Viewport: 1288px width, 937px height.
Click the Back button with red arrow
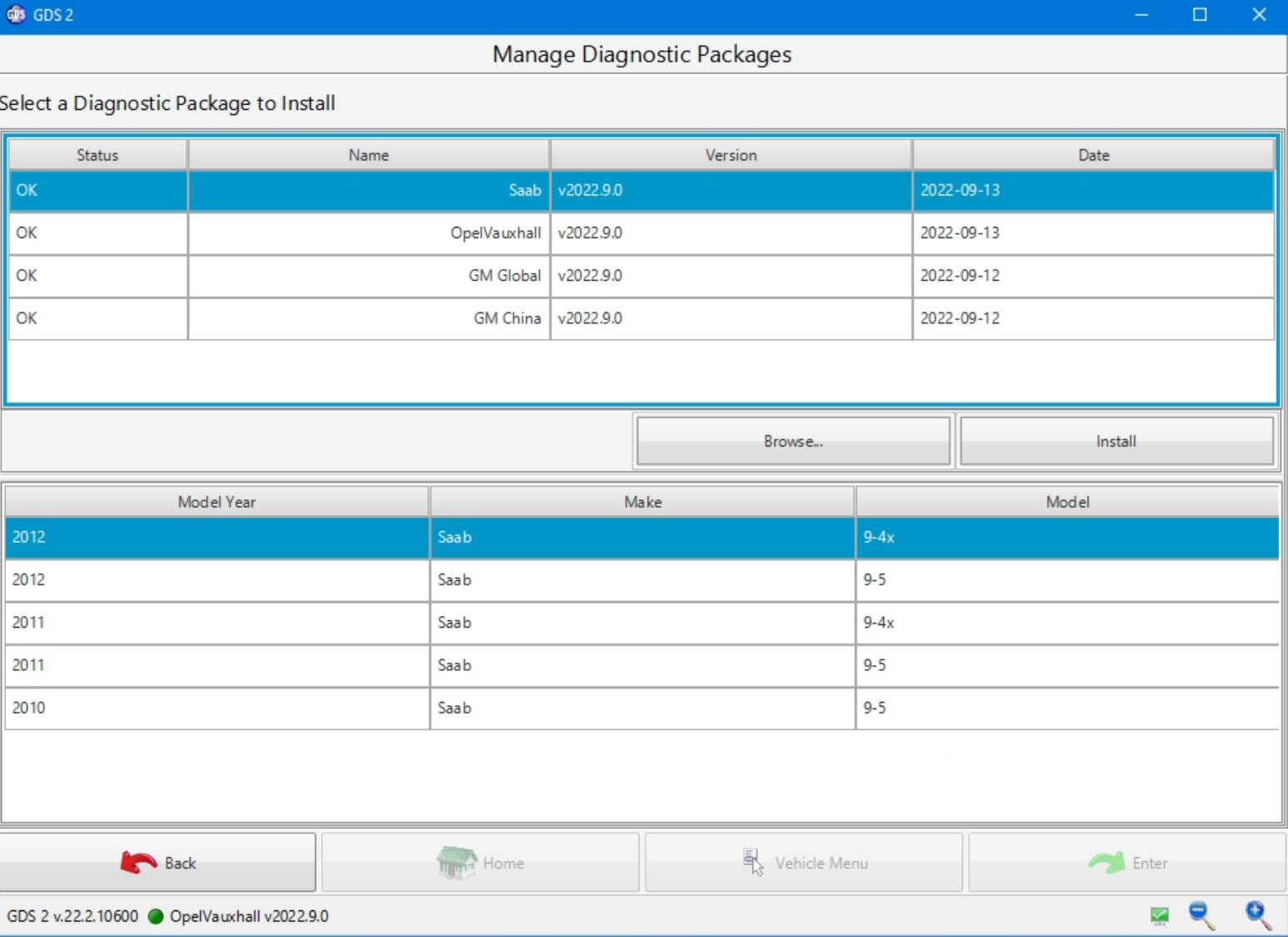point(158,863)
